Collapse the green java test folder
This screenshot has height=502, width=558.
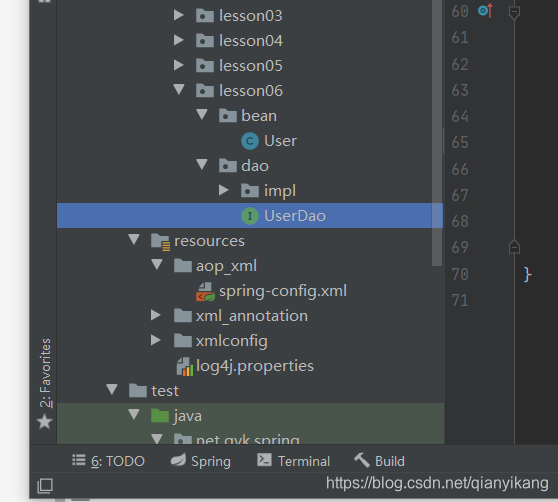coord(134,414)
